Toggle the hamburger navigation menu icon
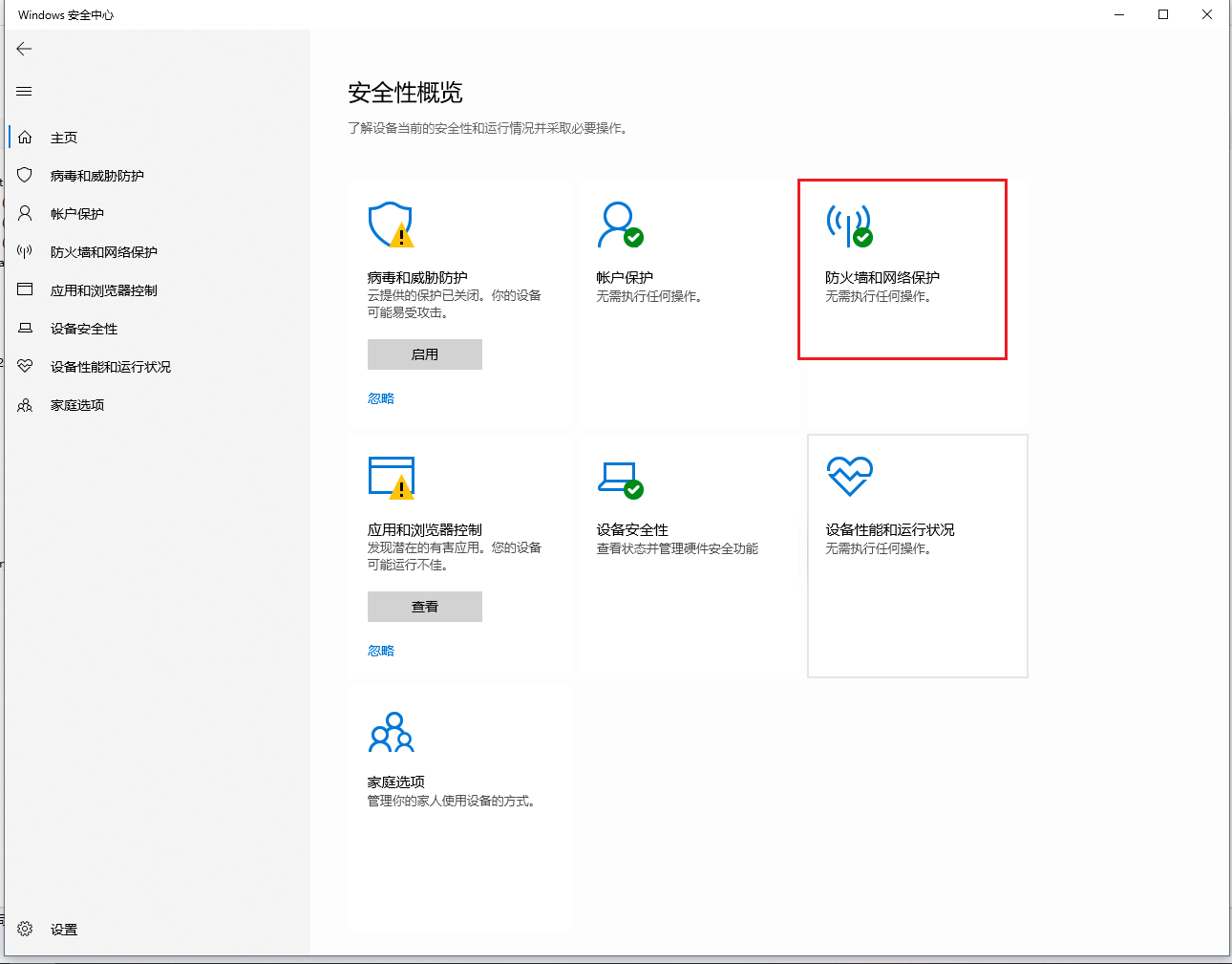Screen dimensions: 1232x964 coord(25,92)
